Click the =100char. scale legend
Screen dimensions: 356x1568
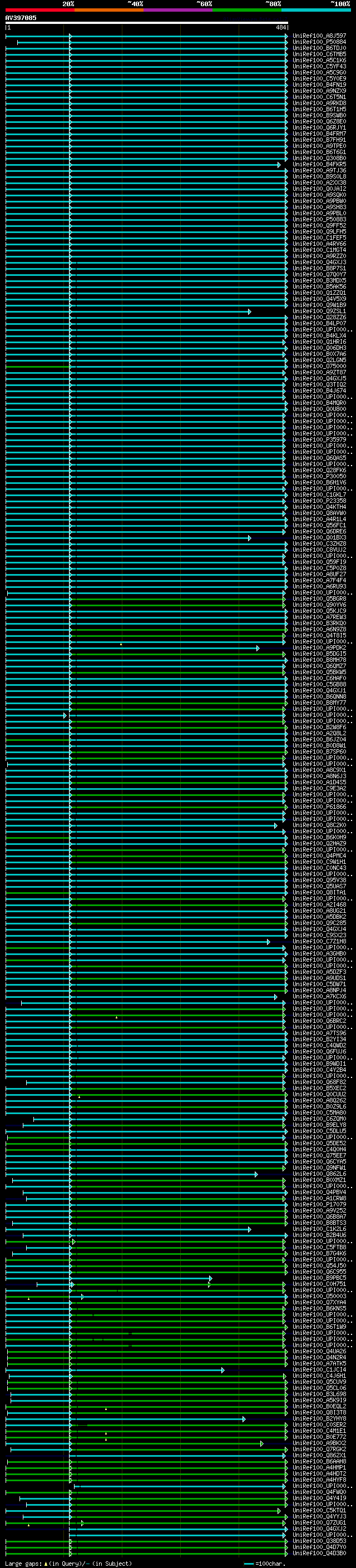[264, 1563]
